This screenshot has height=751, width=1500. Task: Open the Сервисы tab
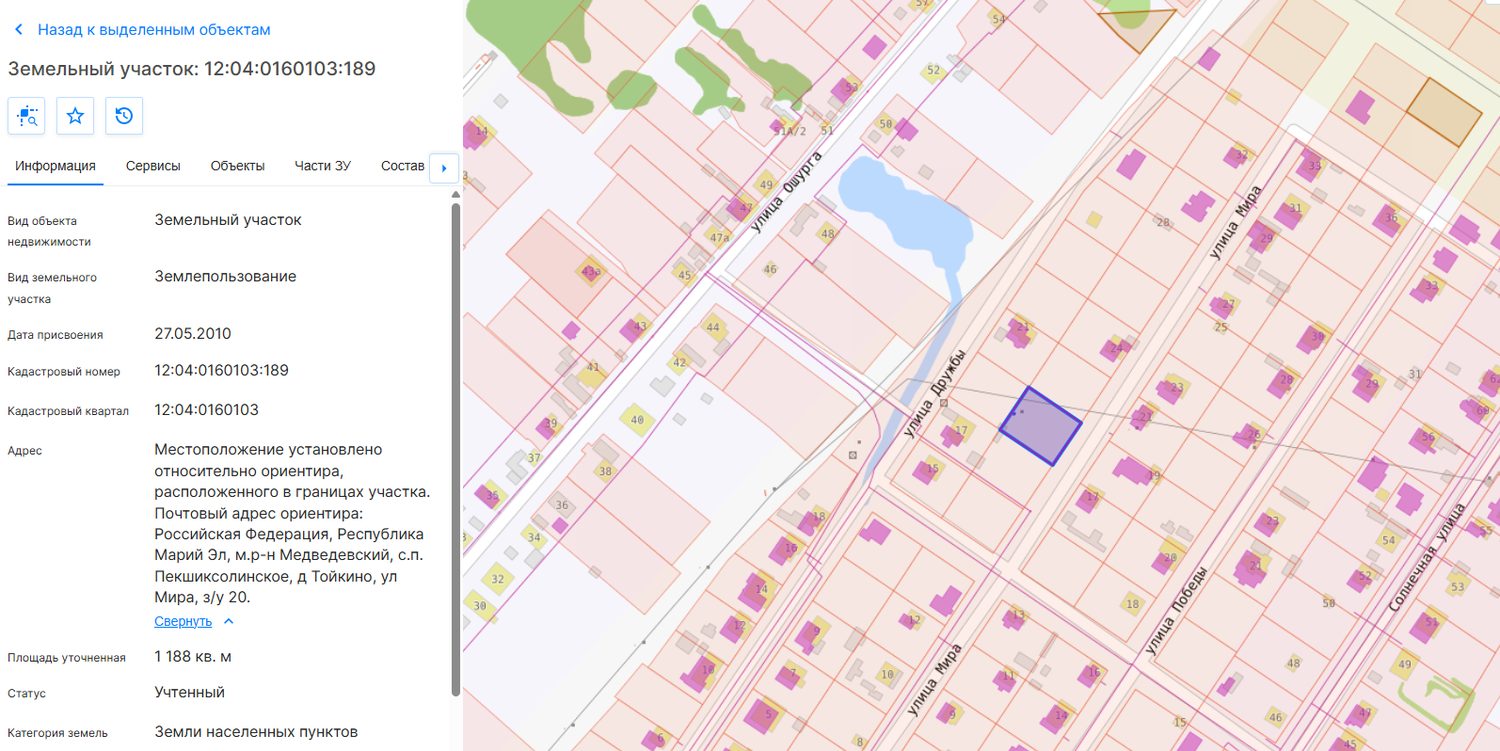coord(153,166)
